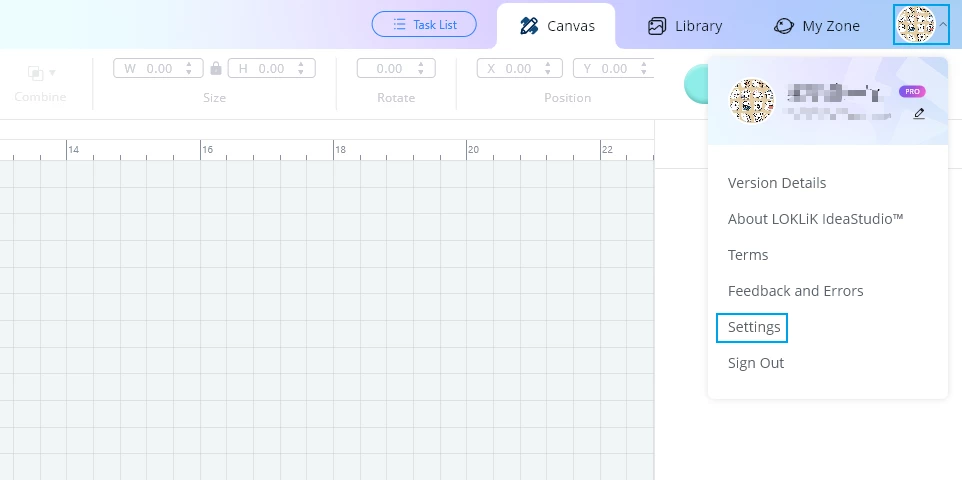Screen dimensions: 962x480
Task: Increase the width value with up arrow
Action: 189,64
